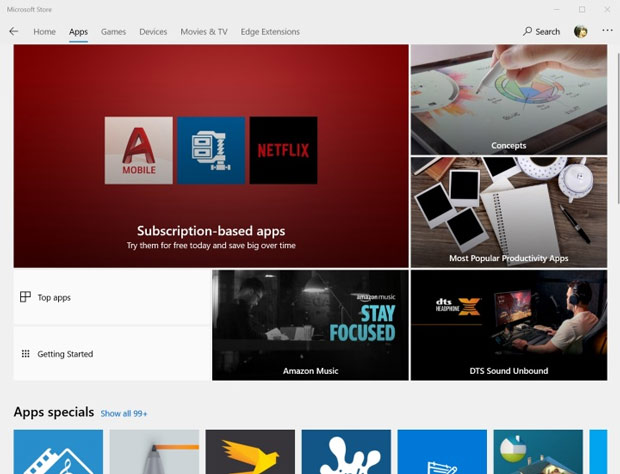Select the Apps tab
The image size is (620, 474).
(x=78, y=32)
